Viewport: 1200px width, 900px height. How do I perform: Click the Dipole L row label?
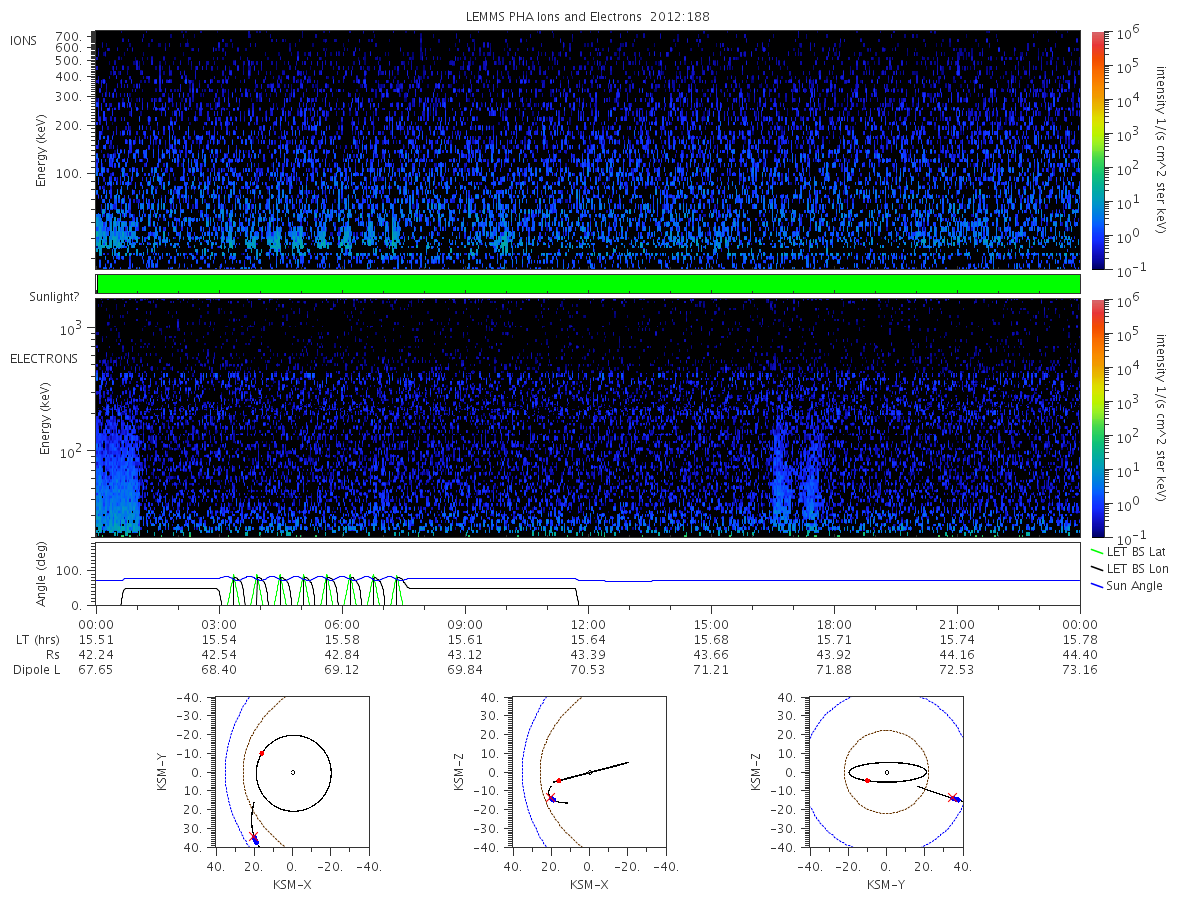pos(37,669)
